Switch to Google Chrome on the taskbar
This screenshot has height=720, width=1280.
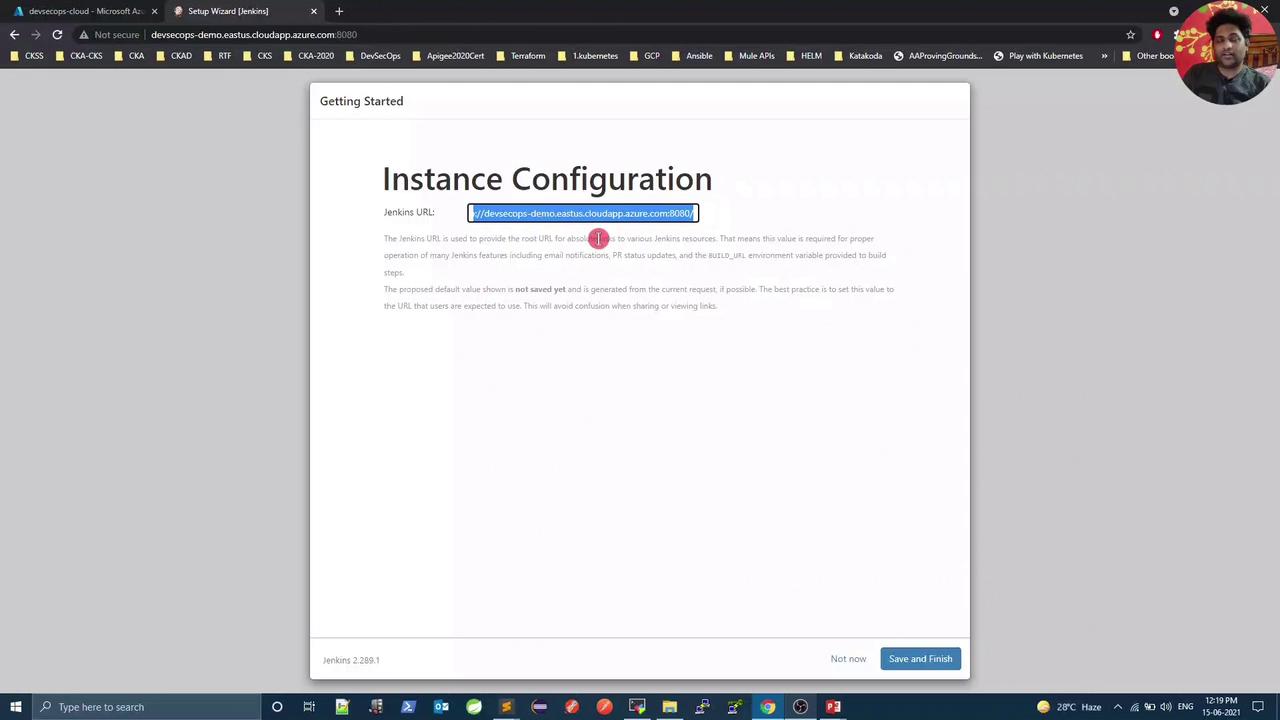tap(767, 707)
